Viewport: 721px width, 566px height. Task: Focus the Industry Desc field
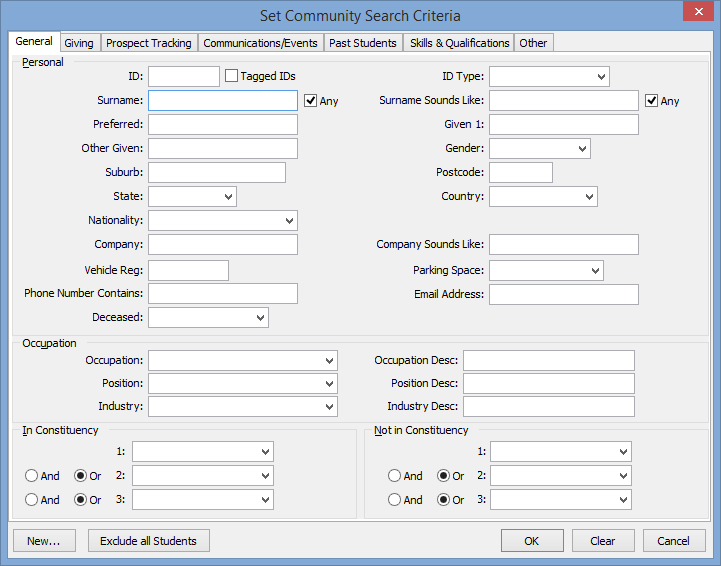pyautogui.click(x=549, y=406)
